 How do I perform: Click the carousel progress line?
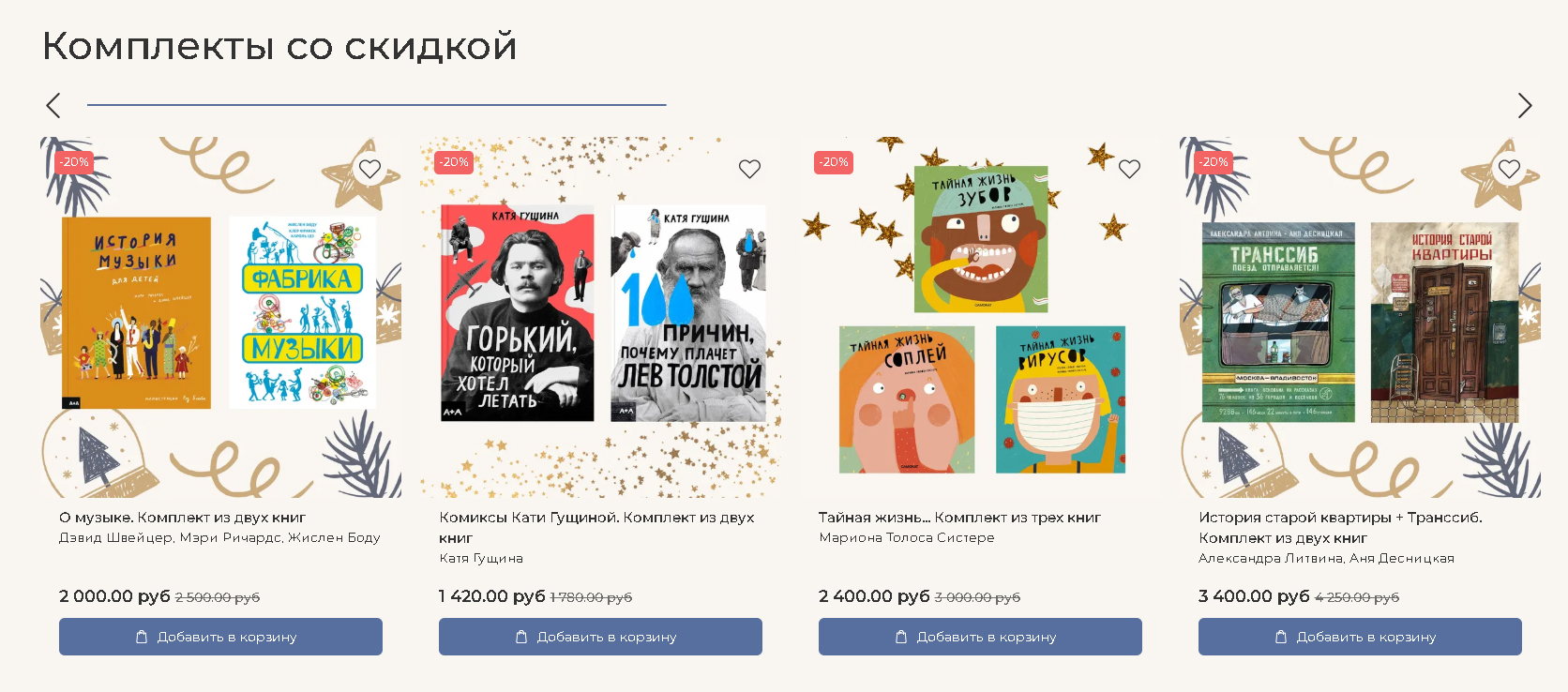click(x=377, y=105)
